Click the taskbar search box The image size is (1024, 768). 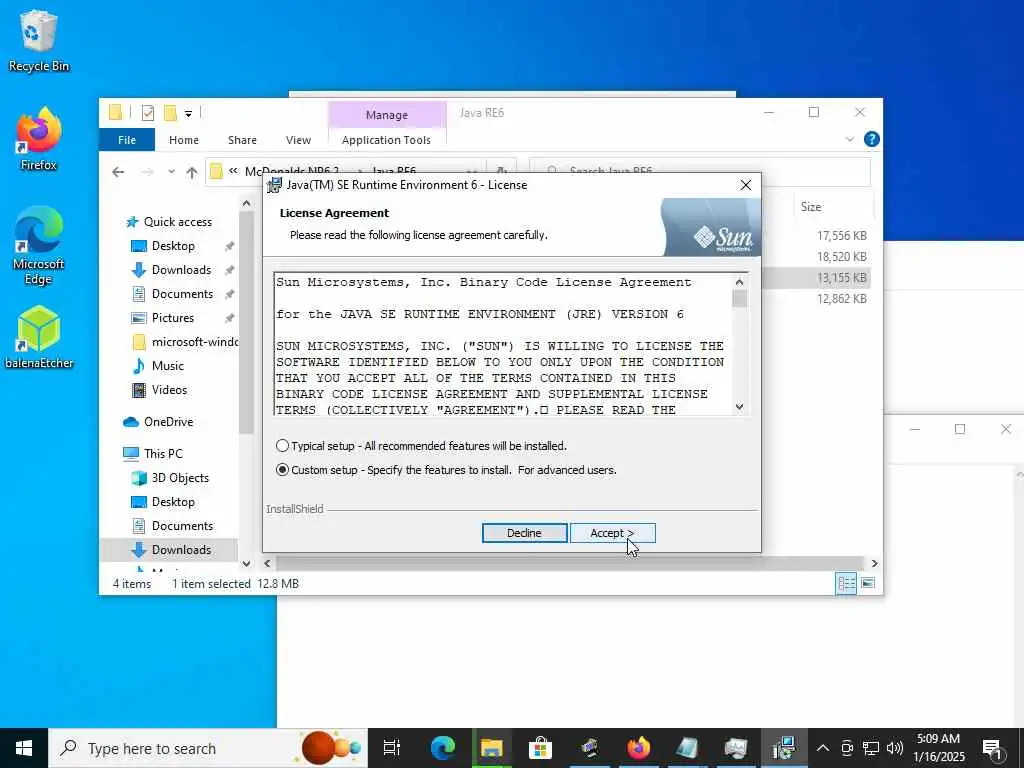208,748
